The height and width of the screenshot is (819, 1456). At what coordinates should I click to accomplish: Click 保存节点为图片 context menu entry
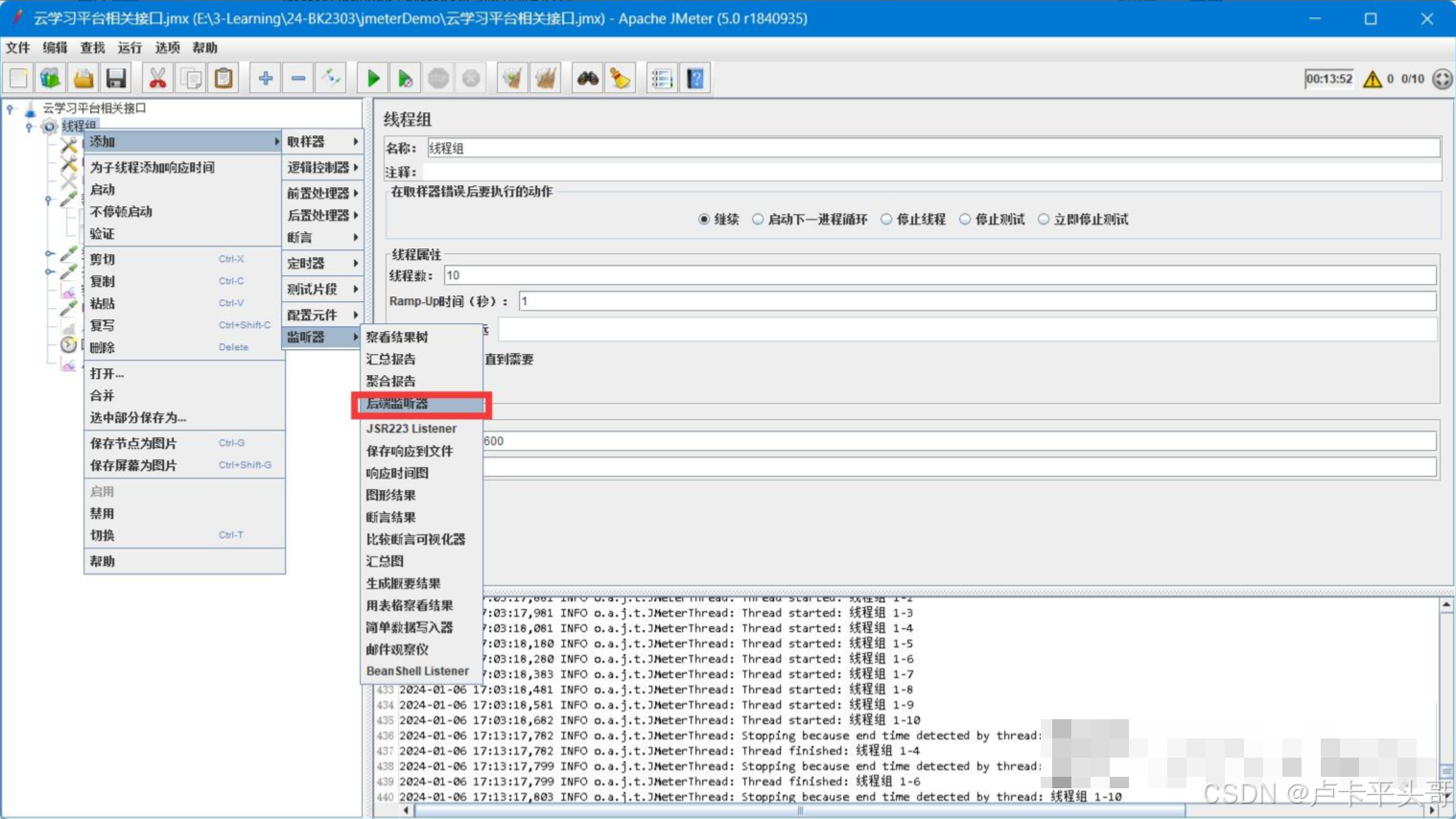(184, 443)
